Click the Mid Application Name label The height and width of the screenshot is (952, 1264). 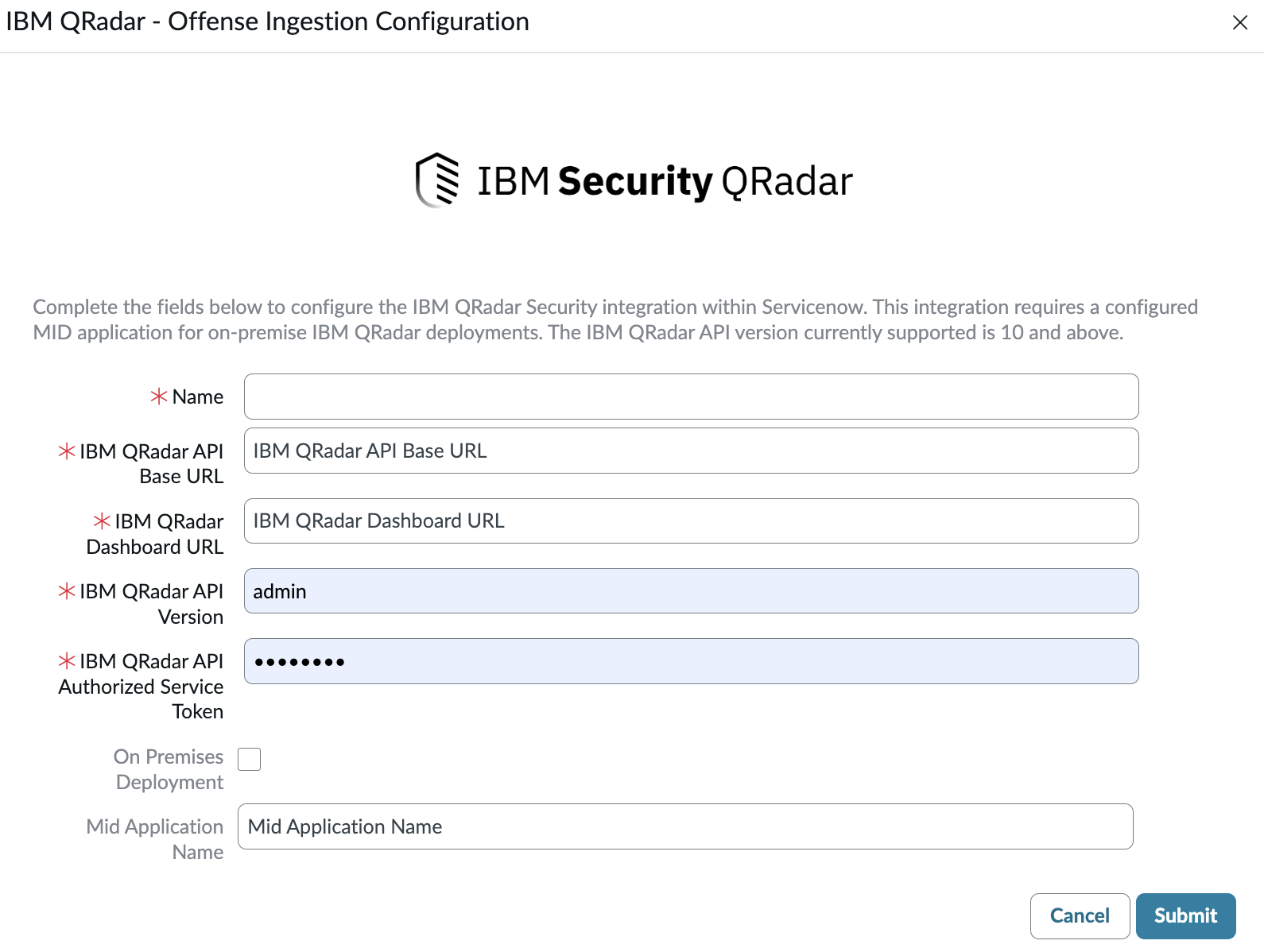click(x=155, y=839)
